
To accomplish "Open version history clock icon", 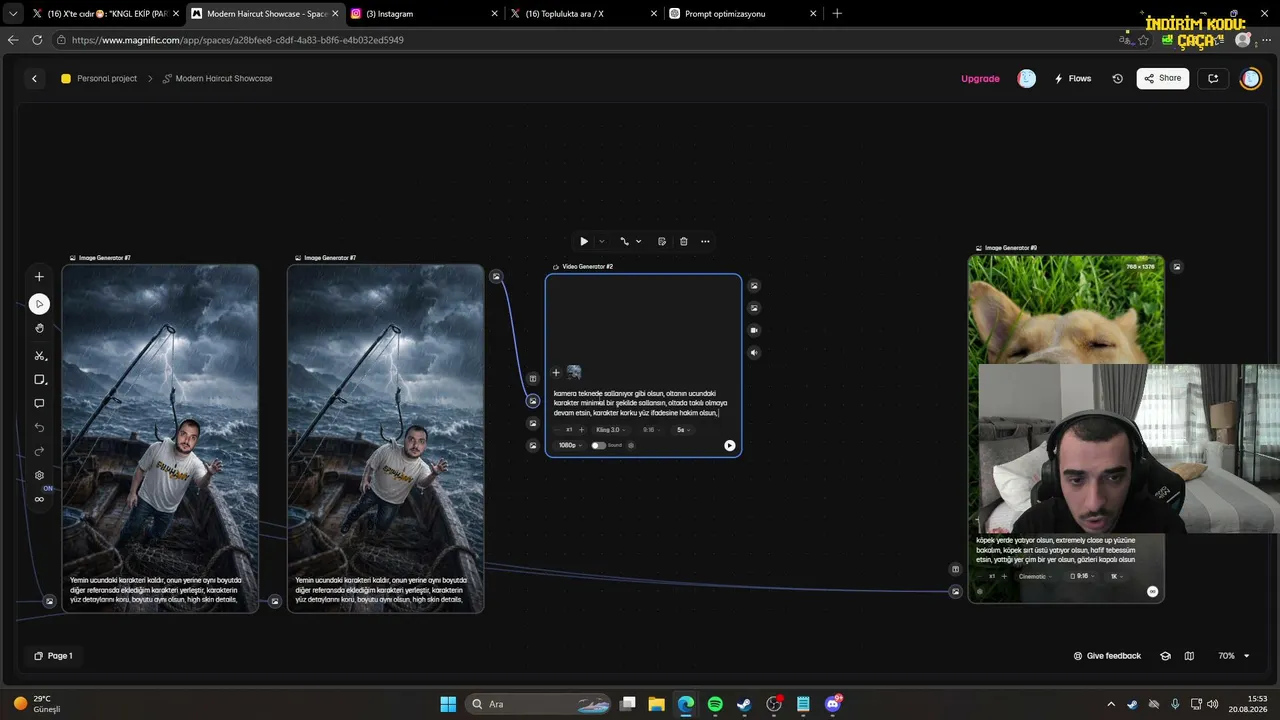I will click(1118, 79).
